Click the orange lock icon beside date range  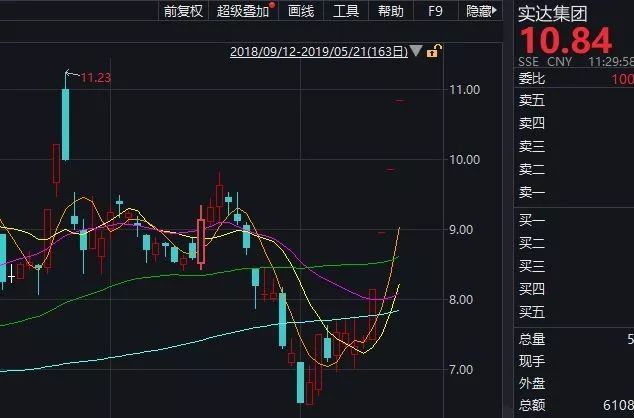coord(434,51)
